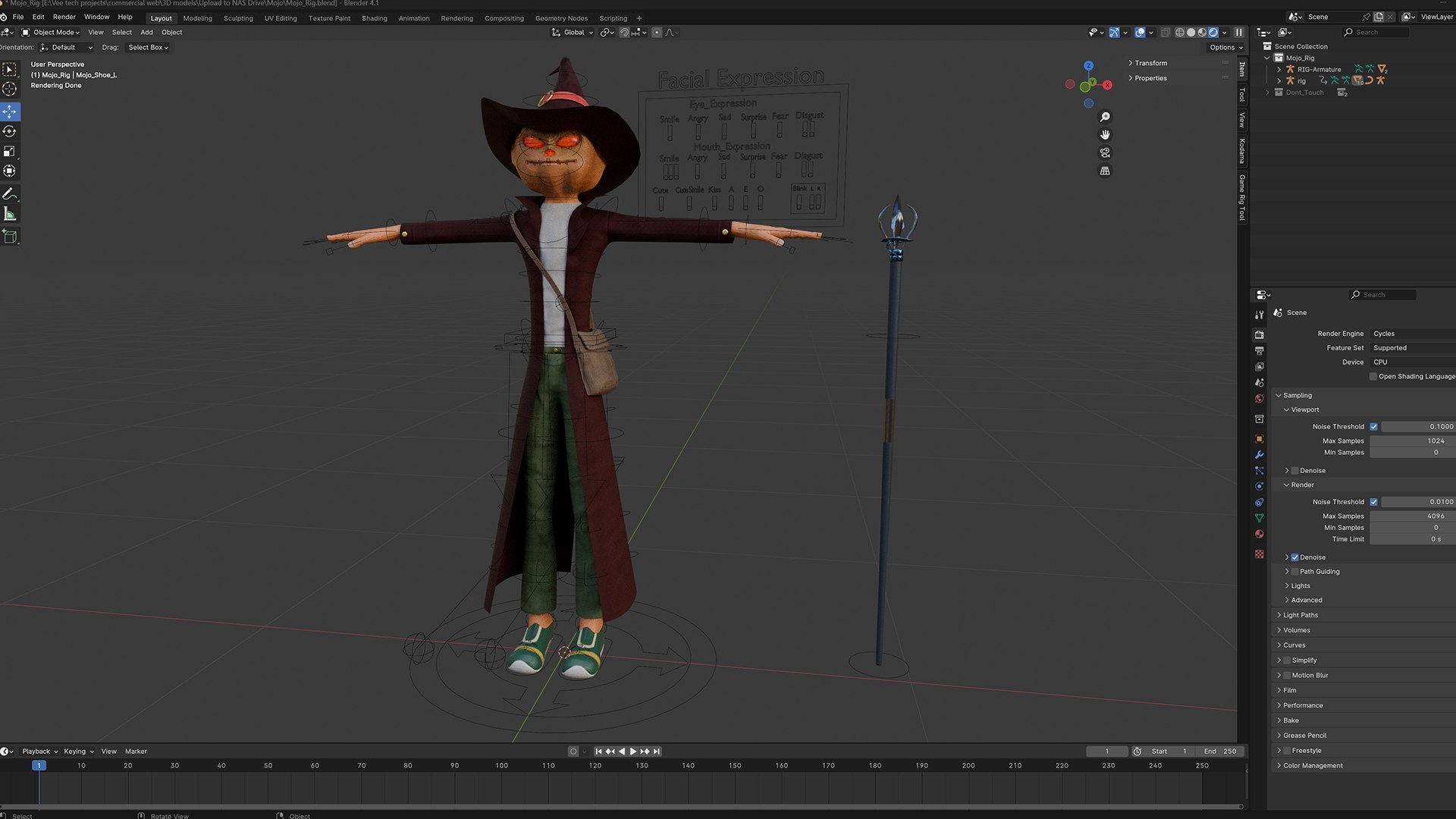The height and width of the screenshot is (819, 1456).
Task: Enable Open Shading Language checkbox
Action: 1373,377
